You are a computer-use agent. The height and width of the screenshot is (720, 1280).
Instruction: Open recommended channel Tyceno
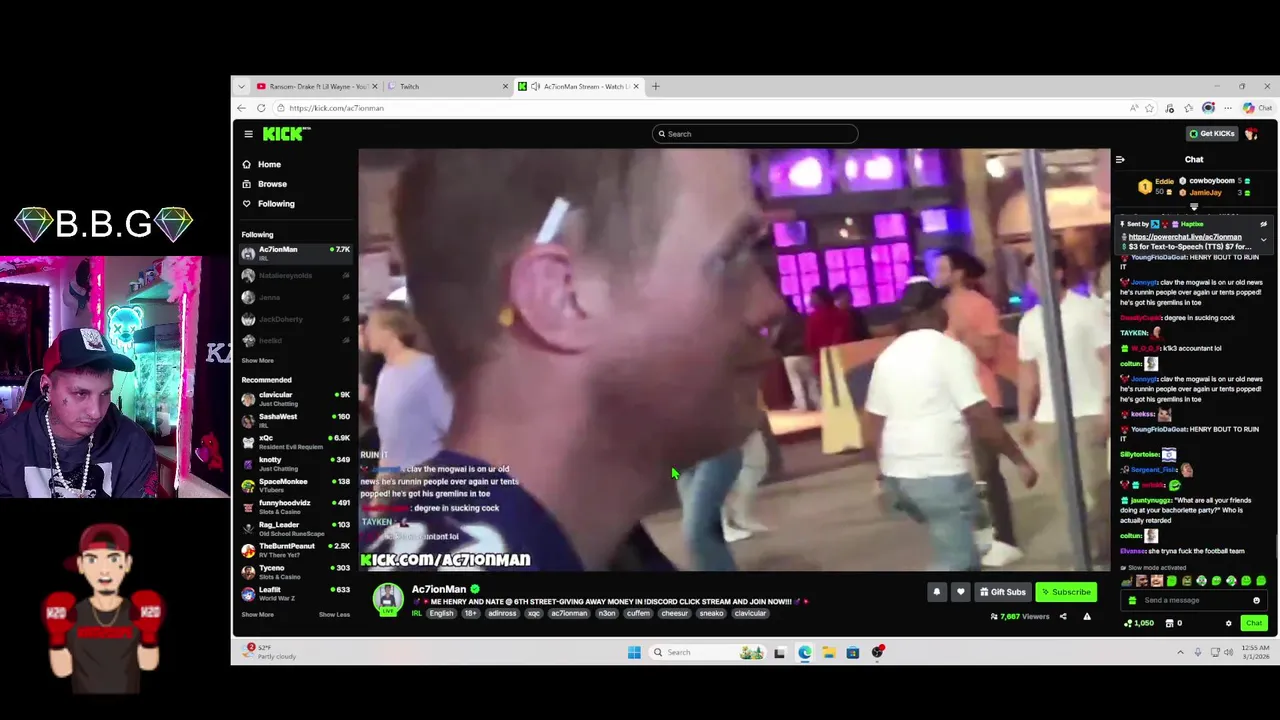coord(296,572)
